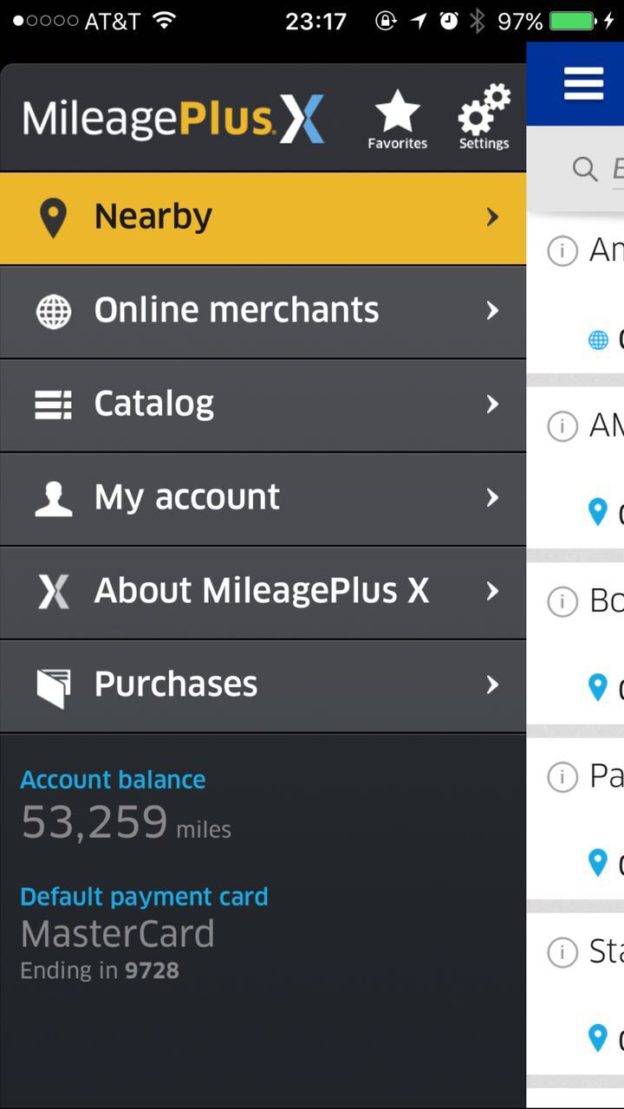Image resolution: width=624 pixels, height=1109 pixels.
Task: Tap the Purchases book icon
Action: (x=53, y=686)
